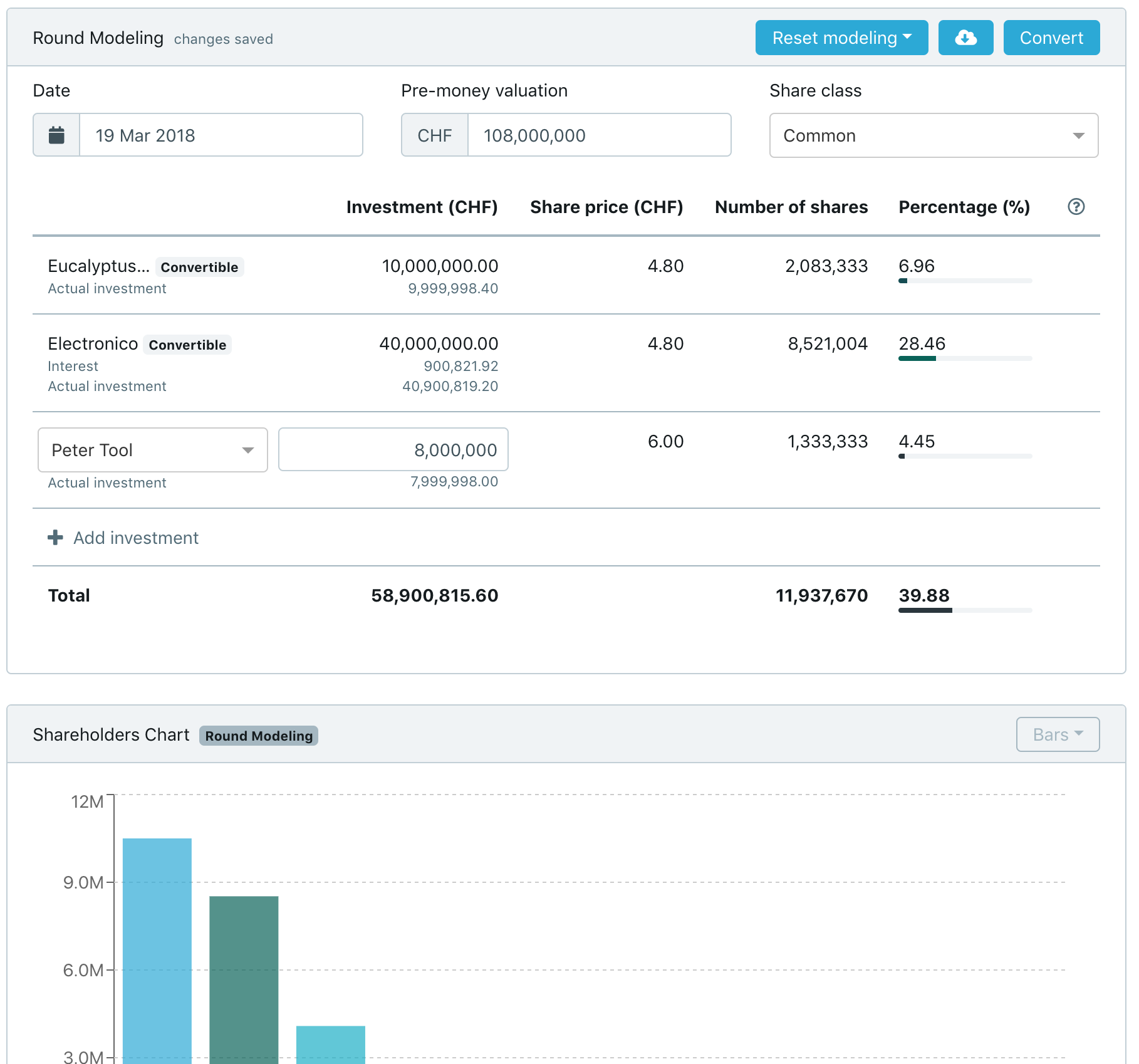Click the Round Modeling badge in chart header
The width and height of the screenshot is (1139, 1064).
(x=259, y=736)
